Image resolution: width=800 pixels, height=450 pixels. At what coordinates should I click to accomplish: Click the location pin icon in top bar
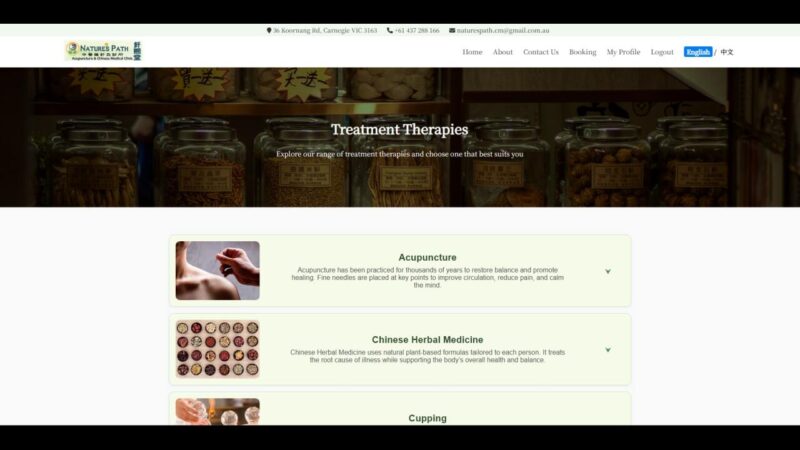[269, 30]
